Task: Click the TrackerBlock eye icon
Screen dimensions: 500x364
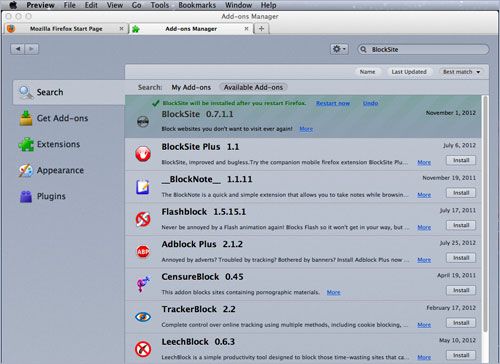Action: (x=143, y=317)
